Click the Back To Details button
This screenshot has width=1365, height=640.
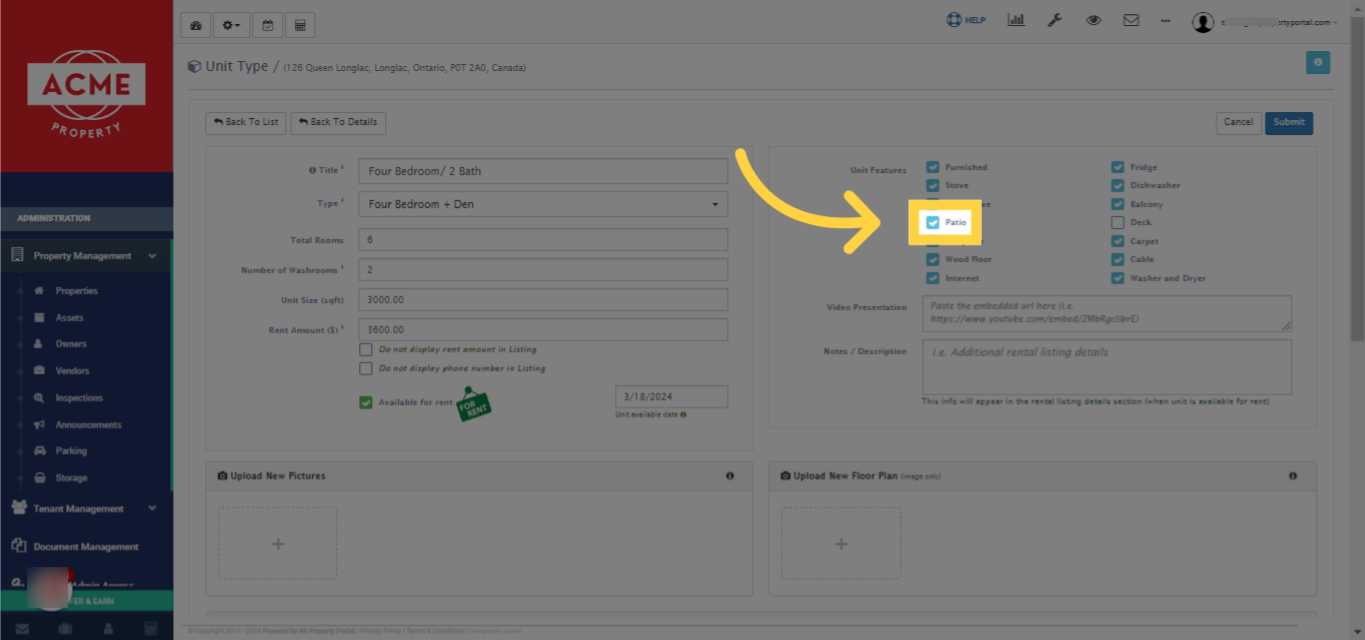(338, 122)
